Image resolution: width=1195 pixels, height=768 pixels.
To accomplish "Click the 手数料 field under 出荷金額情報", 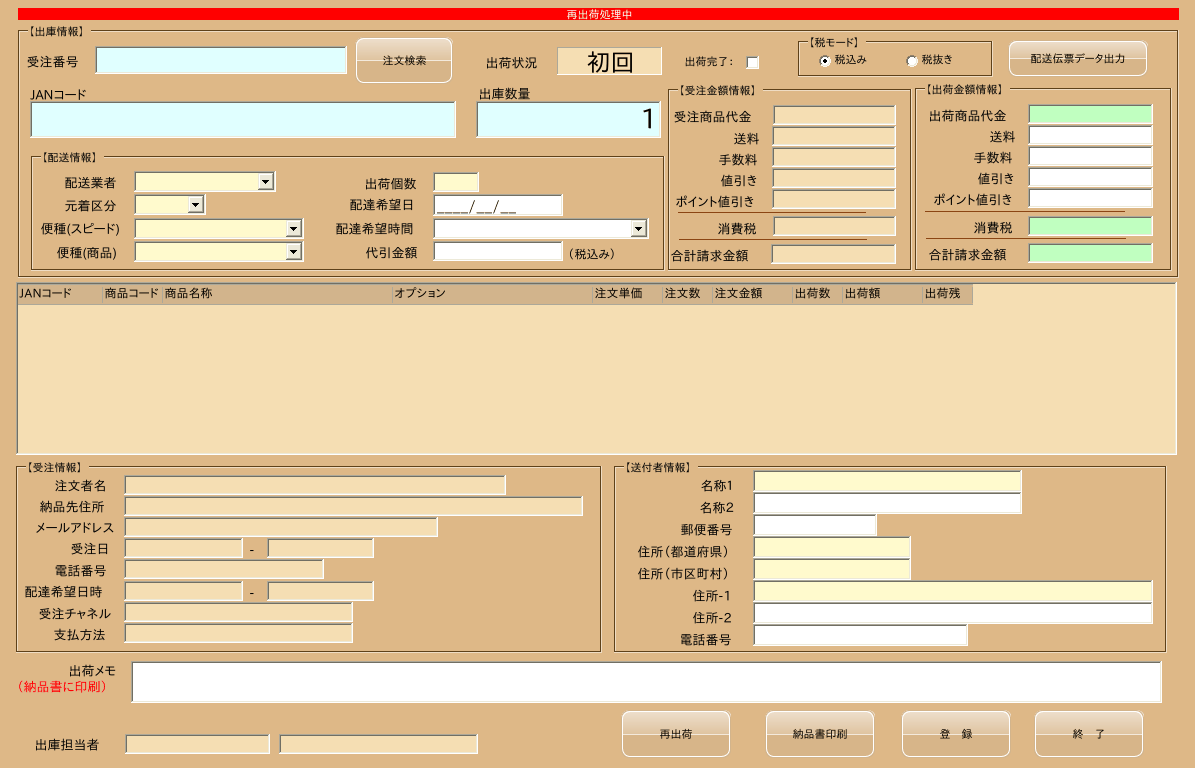I will pyautogui.click(x=1091, y=157).
